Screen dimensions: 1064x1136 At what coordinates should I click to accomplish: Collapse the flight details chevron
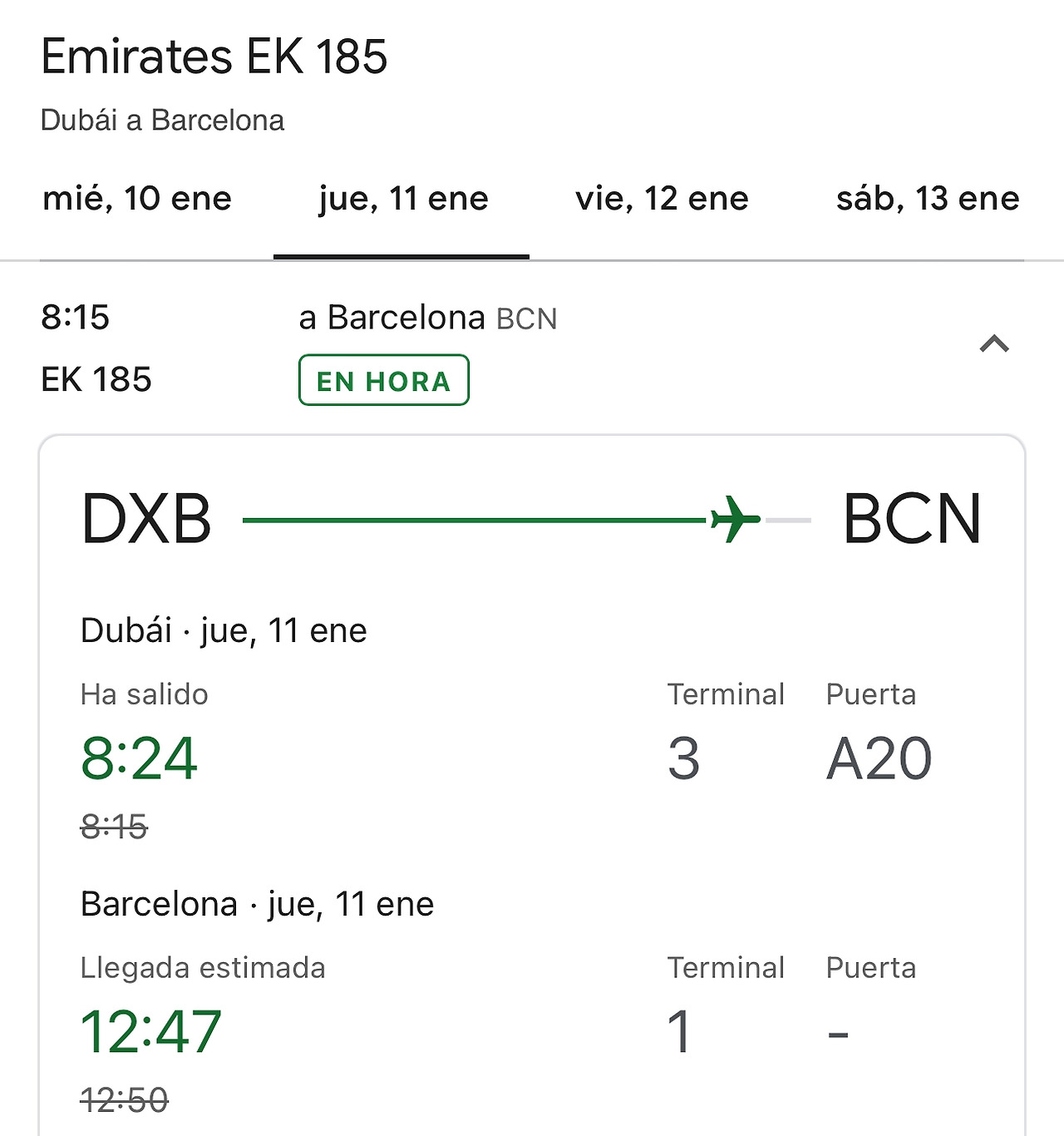(994, 343)
